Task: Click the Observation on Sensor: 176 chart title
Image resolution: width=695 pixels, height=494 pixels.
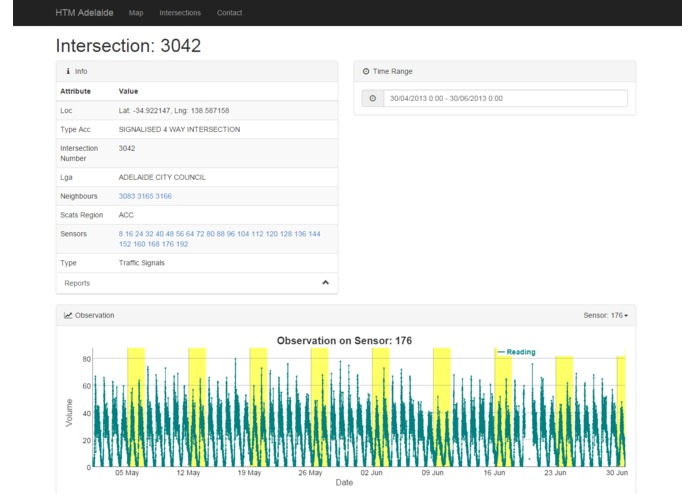Action: (x=344, y=341)
